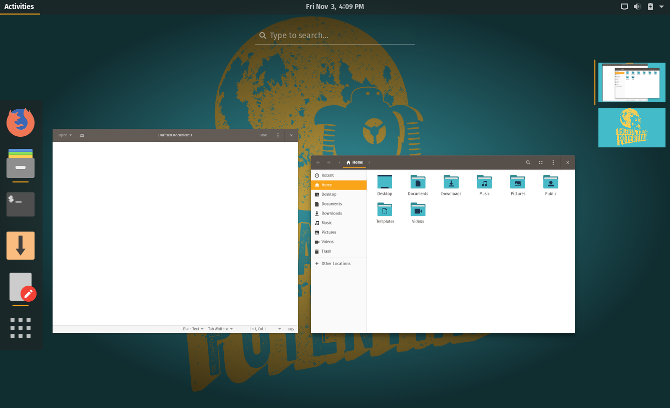Image resolution: width=670 pixels, height=408 pixels.
Task: Switch to the second workspace thumbnail
Action: tap(631, 128)
